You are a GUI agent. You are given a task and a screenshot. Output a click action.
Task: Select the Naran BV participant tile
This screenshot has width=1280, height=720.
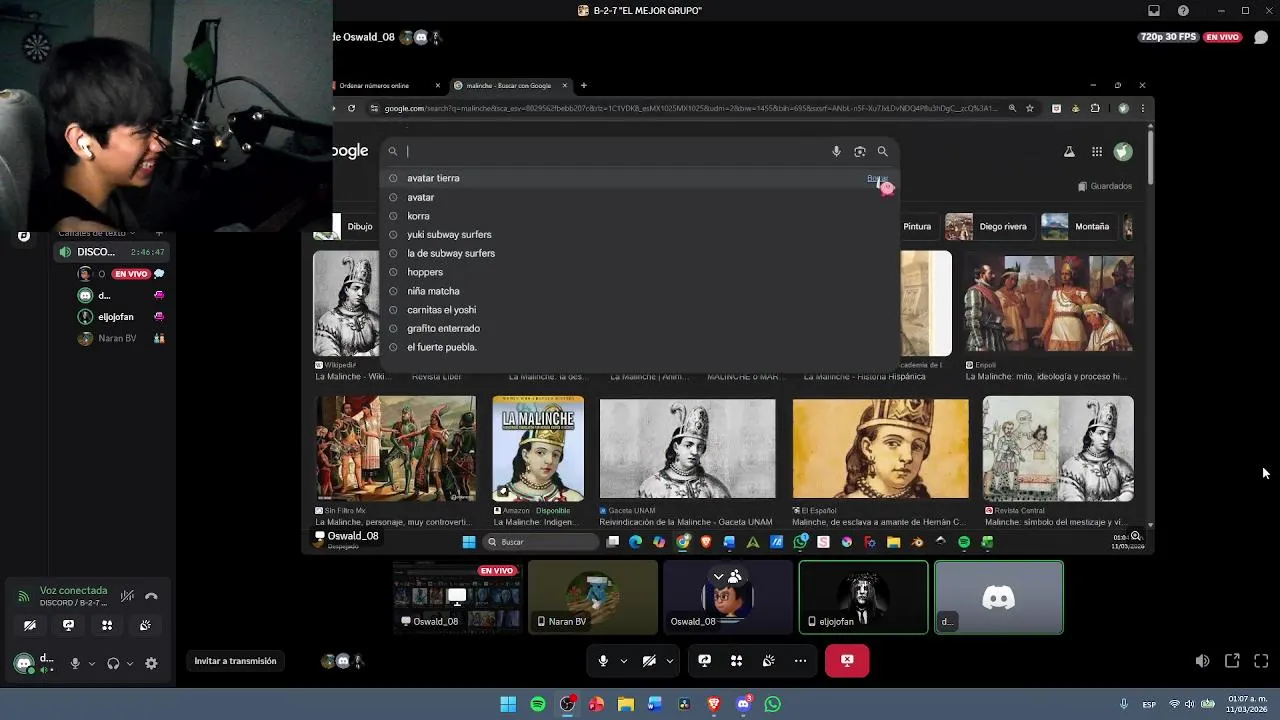point(593,597)
